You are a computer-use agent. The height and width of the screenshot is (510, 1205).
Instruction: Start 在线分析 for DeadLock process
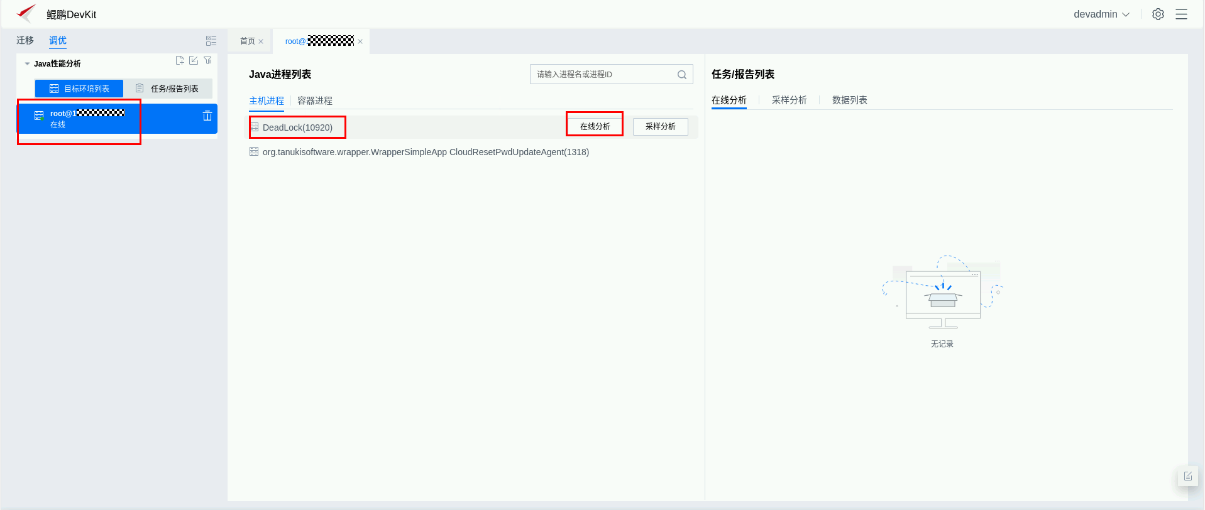pos(595,127)
